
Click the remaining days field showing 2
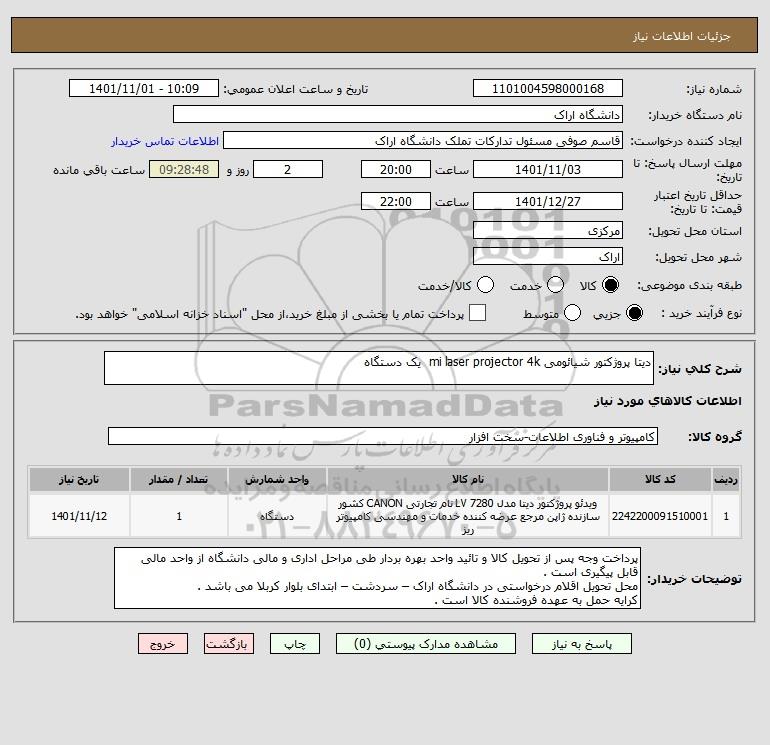click(x=288, y=169)
